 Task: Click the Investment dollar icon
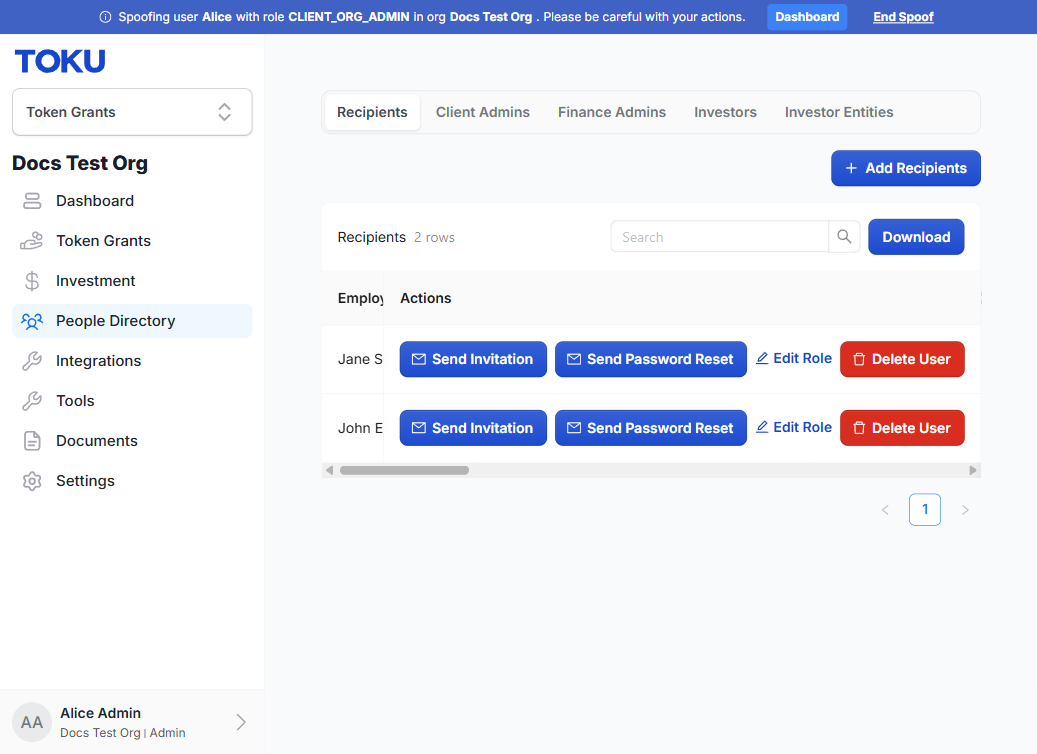[32, 281]
